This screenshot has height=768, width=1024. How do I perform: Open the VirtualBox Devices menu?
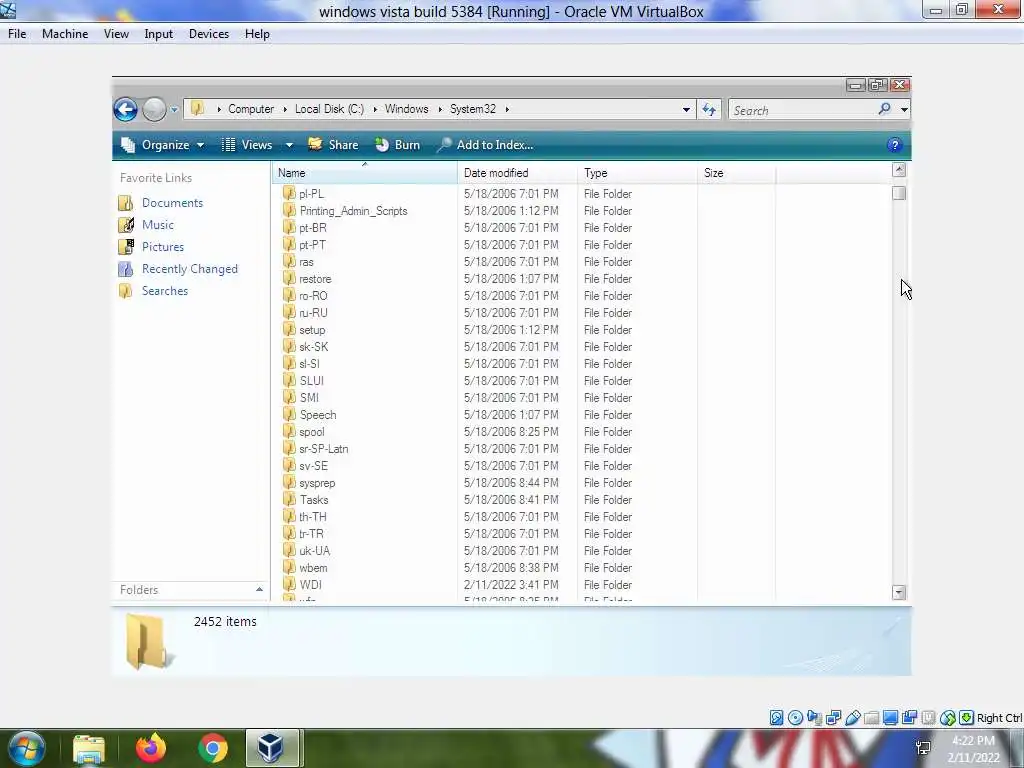pos(209,34)
